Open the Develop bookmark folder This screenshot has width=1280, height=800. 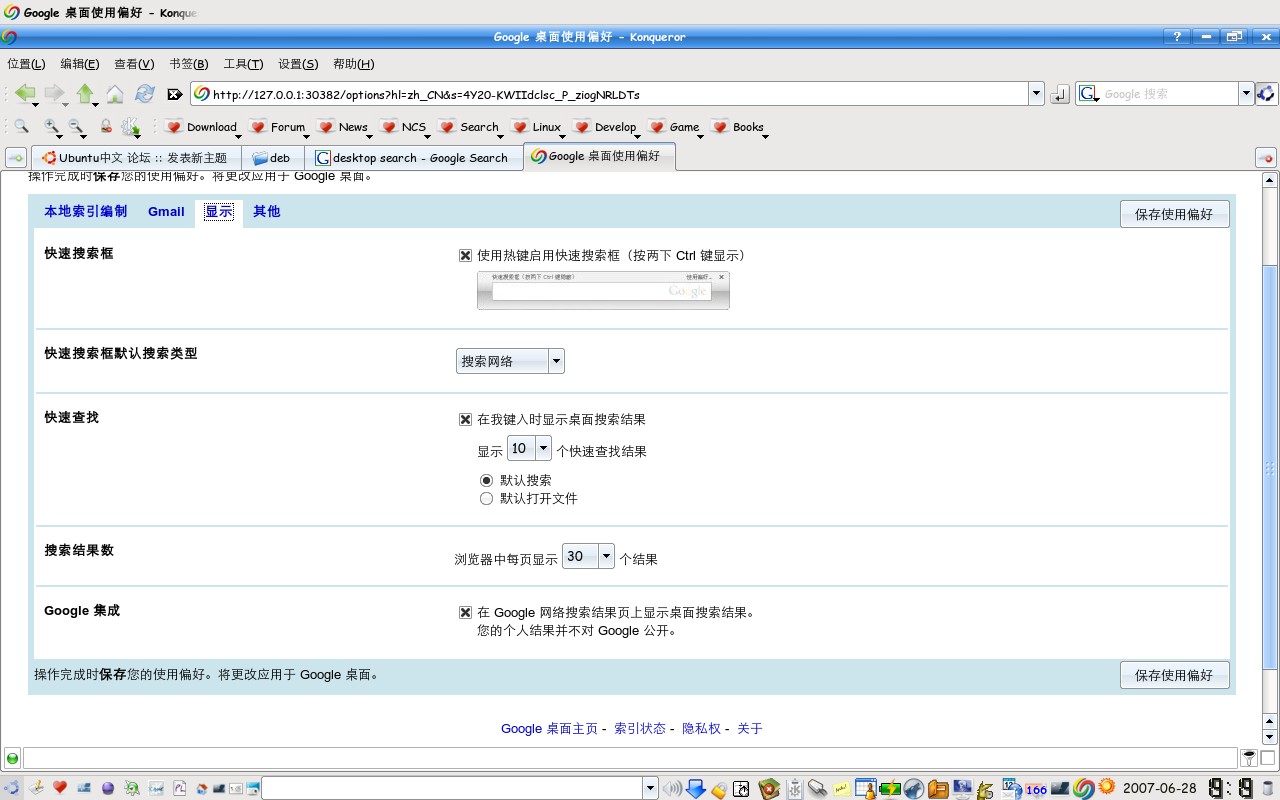(x=606, y=127)
